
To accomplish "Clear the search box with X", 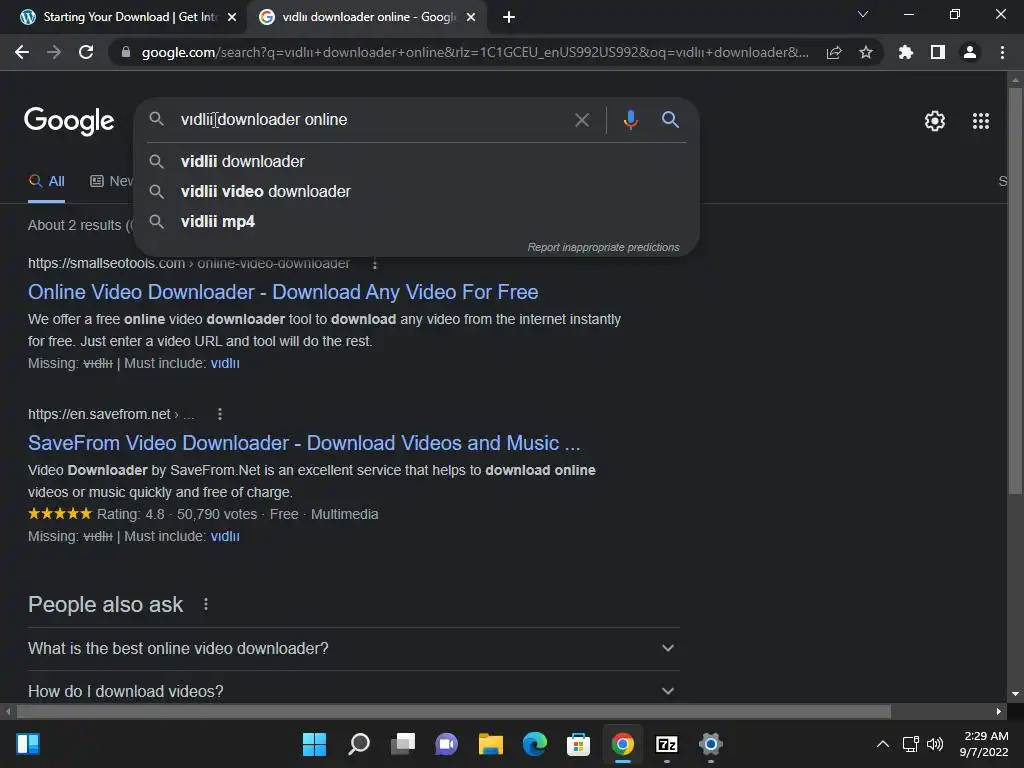I will [x=582, y=120].
